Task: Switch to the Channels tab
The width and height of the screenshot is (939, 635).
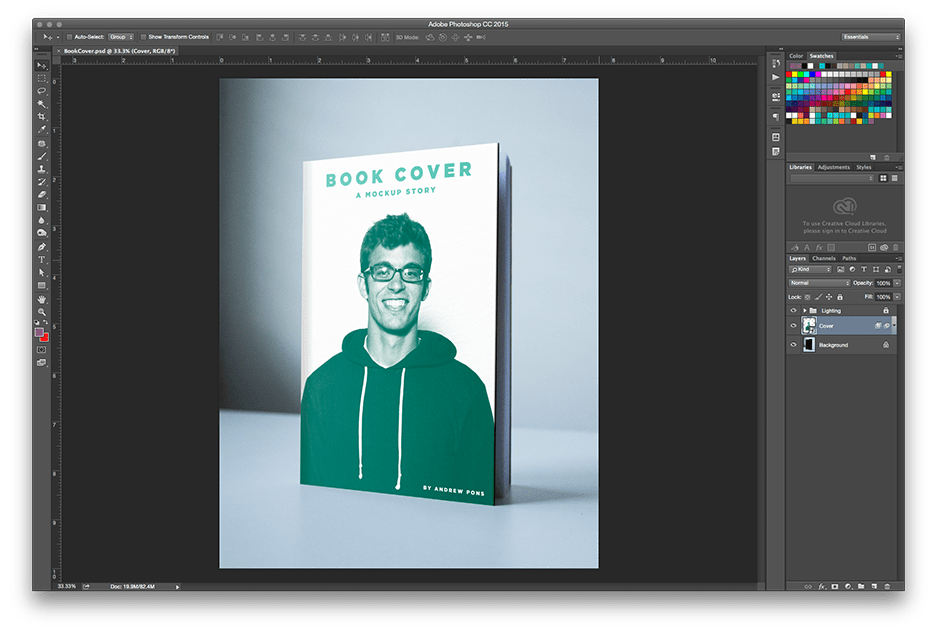Action: pos(824,258)
